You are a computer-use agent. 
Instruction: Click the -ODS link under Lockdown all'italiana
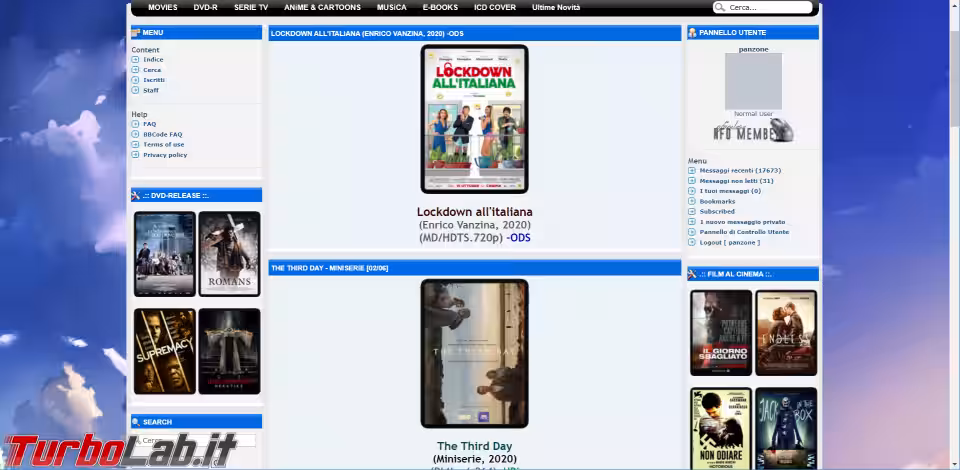tap(519, 237)
